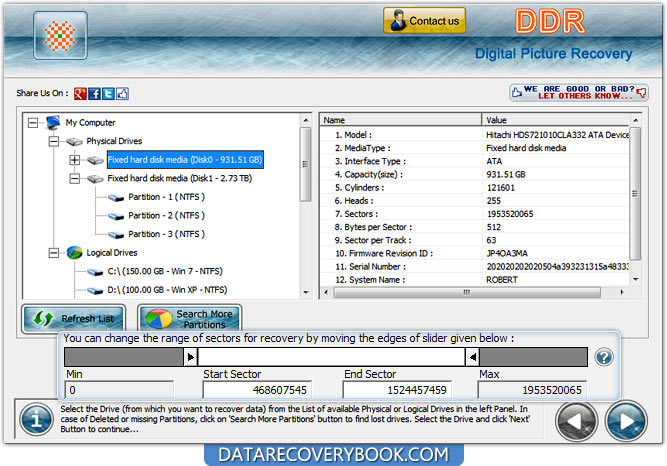
Task: Click details panel horizontal scroll right arrow
Action: pyautogui.click(x=622, y=292)
